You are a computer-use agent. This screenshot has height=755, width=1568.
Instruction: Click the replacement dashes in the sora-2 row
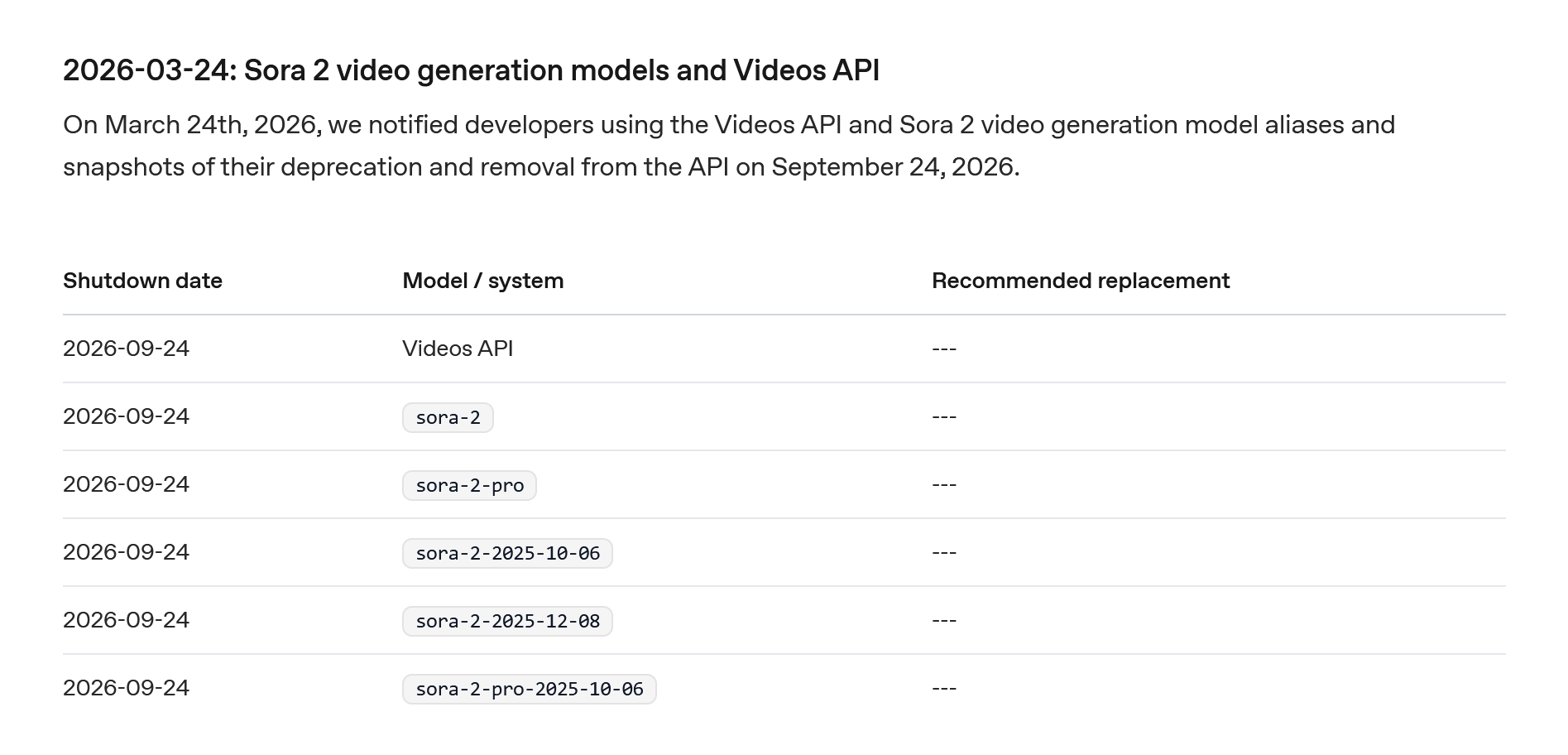(x=944, y=416)
